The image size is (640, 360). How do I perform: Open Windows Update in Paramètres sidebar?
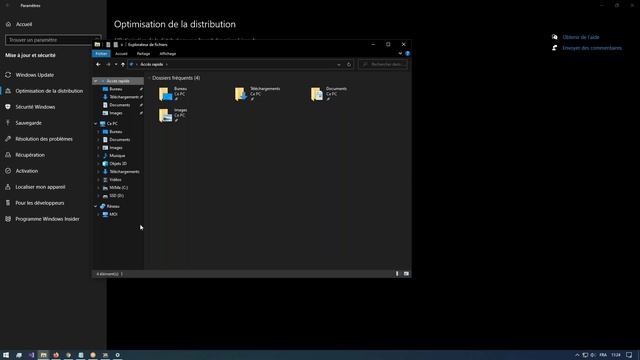(x=35, y=75)
